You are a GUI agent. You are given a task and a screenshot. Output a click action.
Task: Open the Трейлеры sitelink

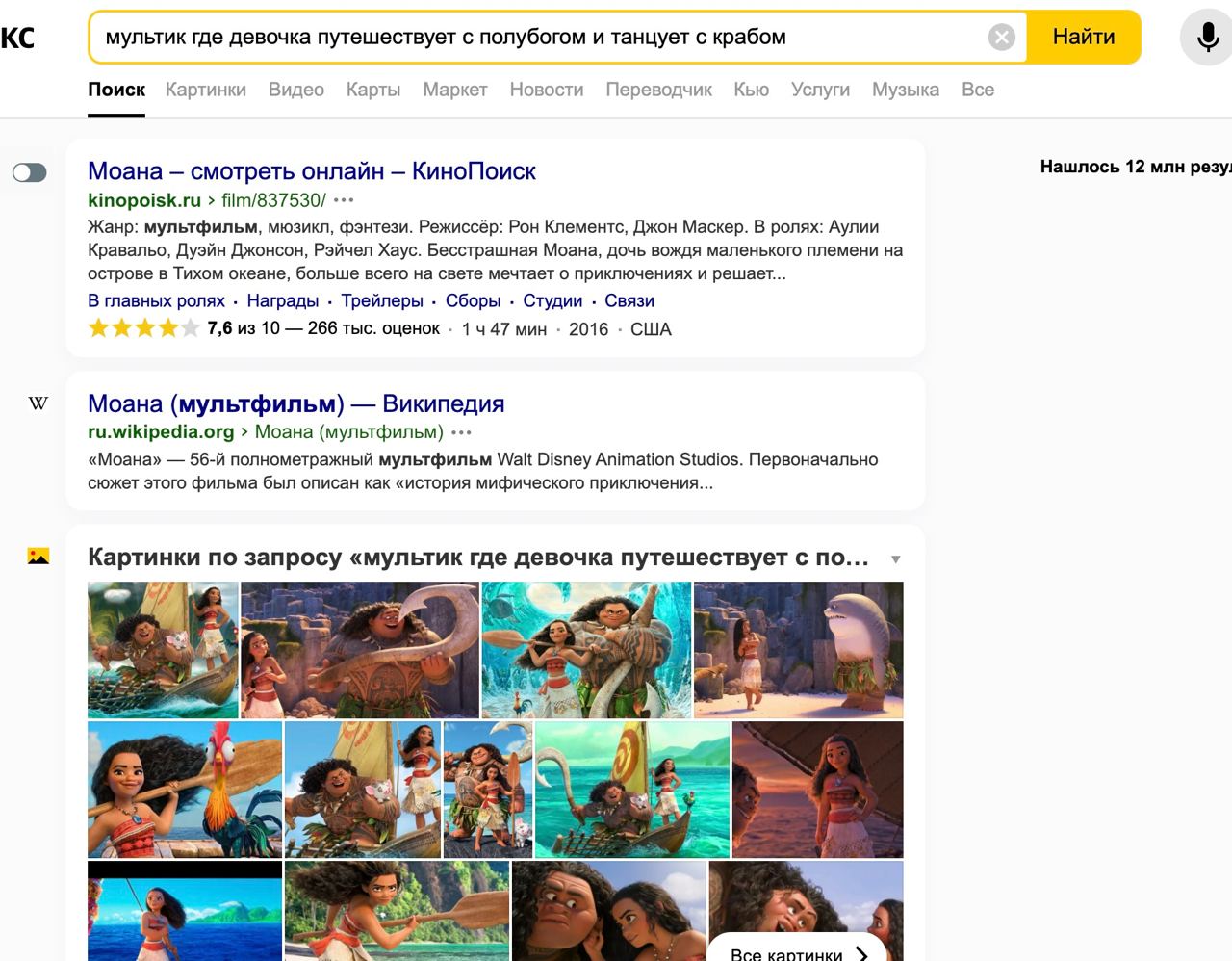382,300
